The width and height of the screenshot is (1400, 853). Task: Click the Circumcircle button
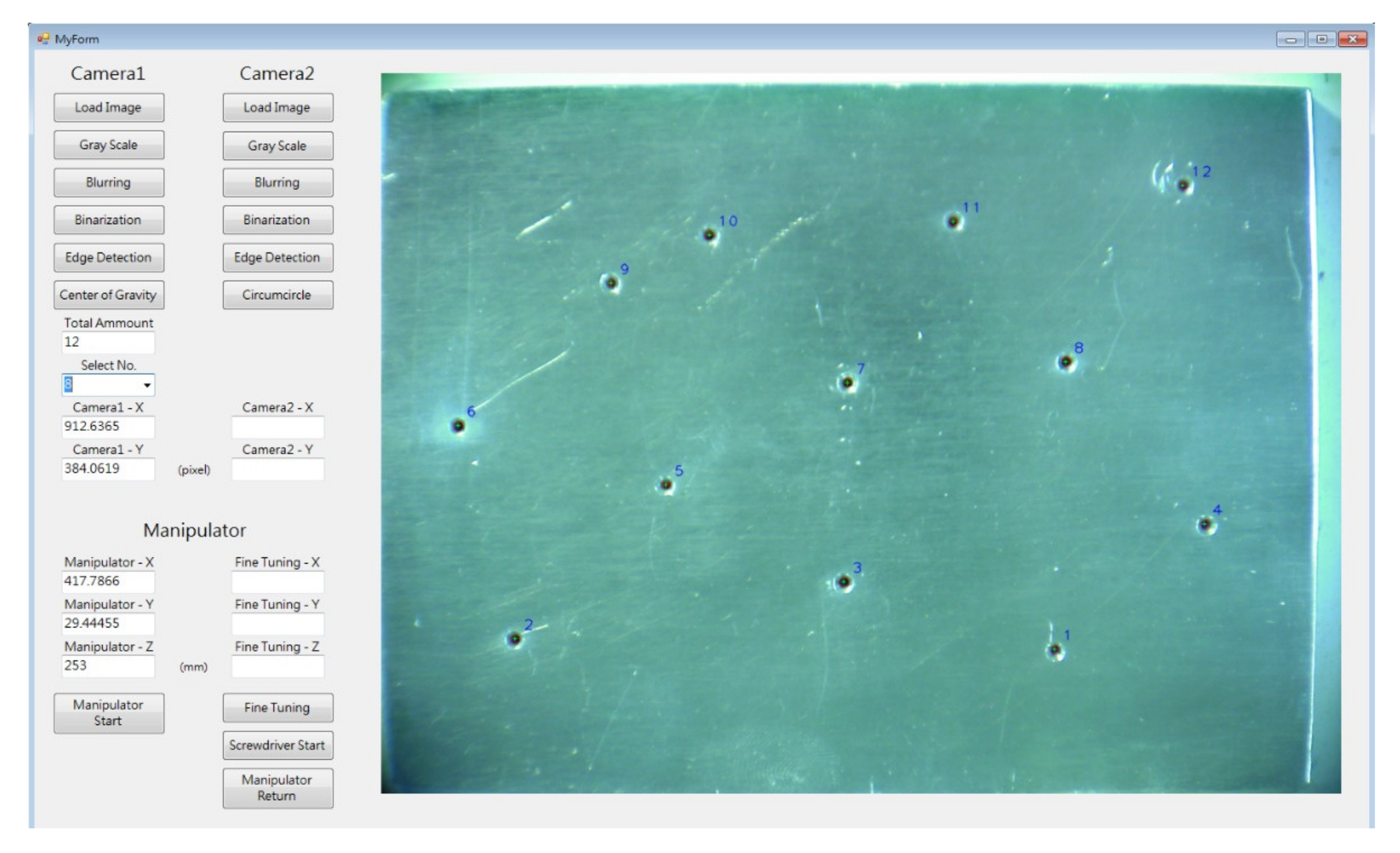277,295
